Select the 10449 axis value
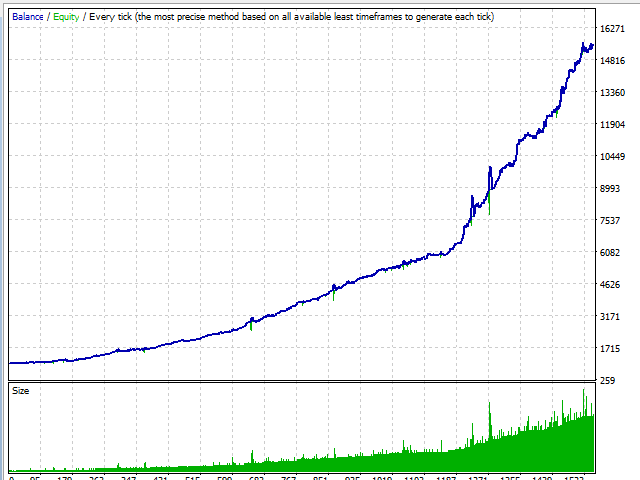 (x=612, y=156)
